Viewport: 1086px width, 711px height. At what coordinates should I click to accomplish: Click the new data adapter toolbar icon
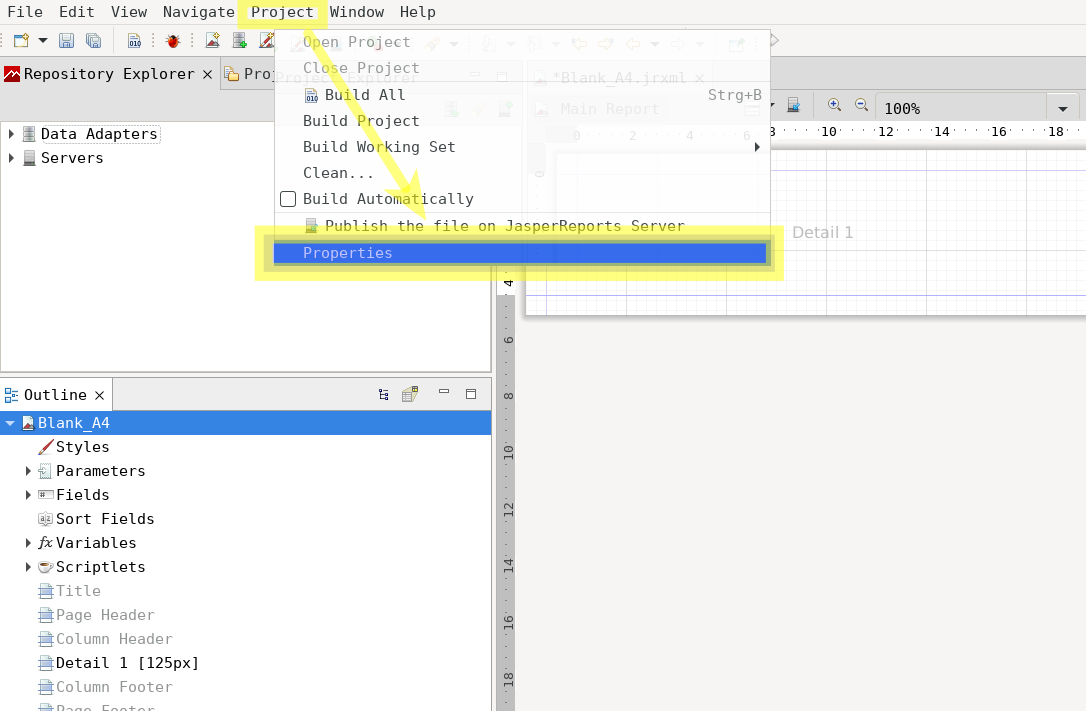tap(239, 41)
